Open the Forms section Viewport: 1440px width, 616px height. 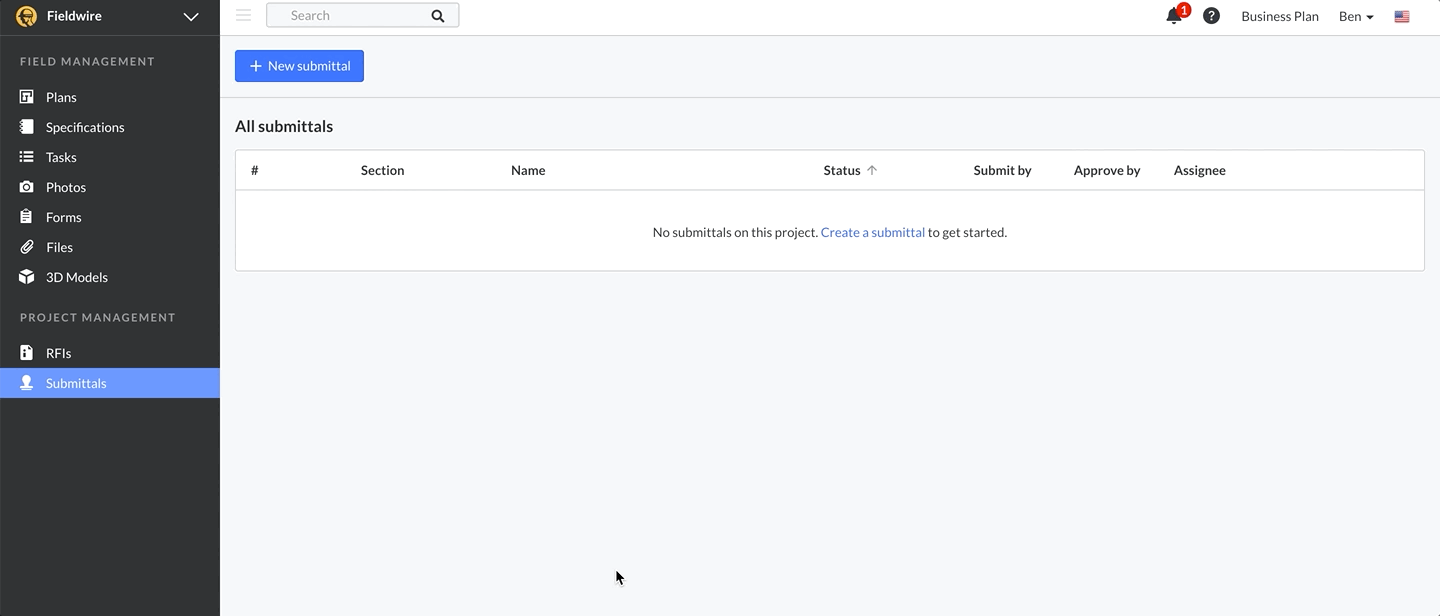coord(63,217)
